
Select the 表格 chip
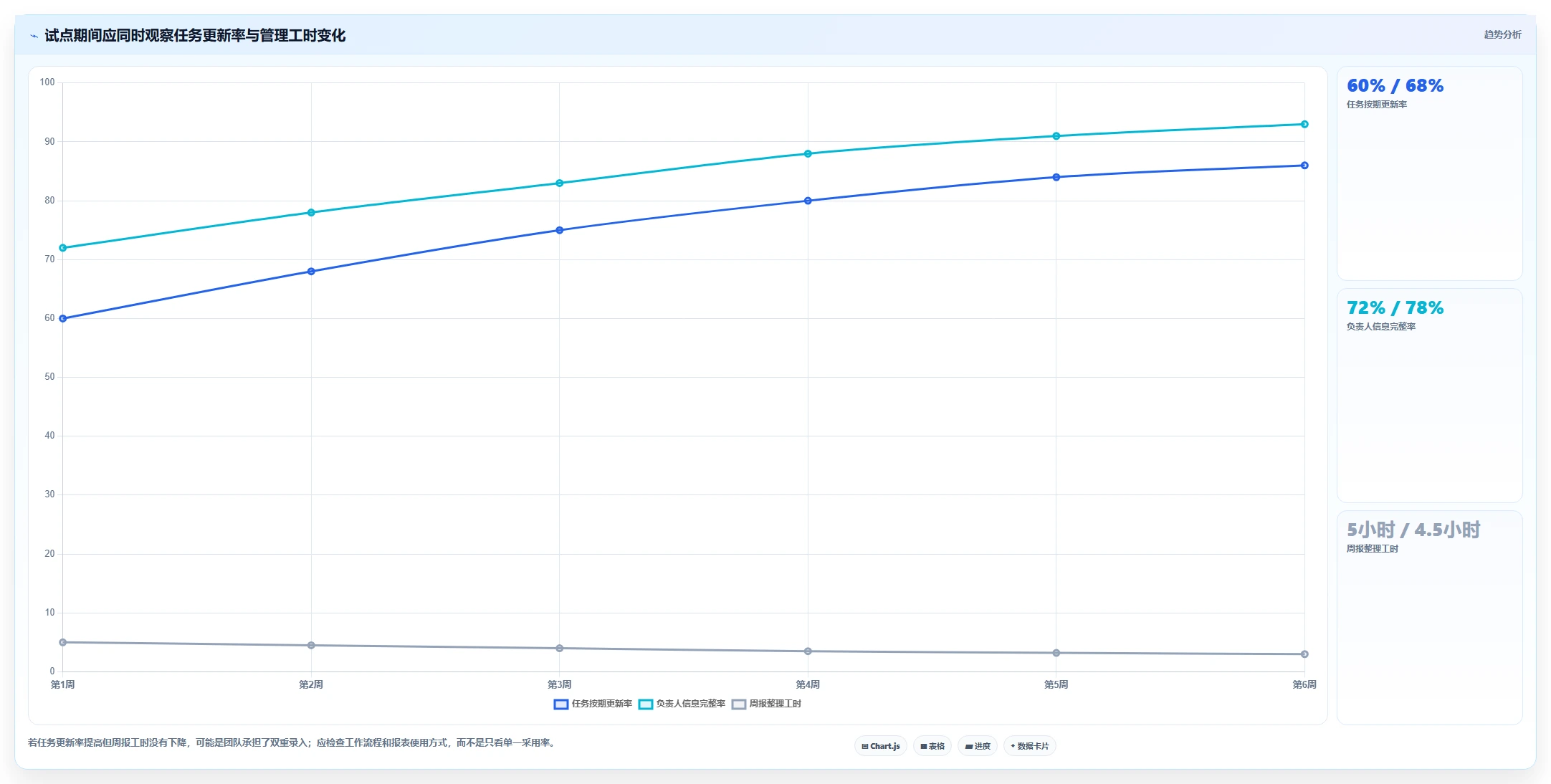click(x=932, y=746)
